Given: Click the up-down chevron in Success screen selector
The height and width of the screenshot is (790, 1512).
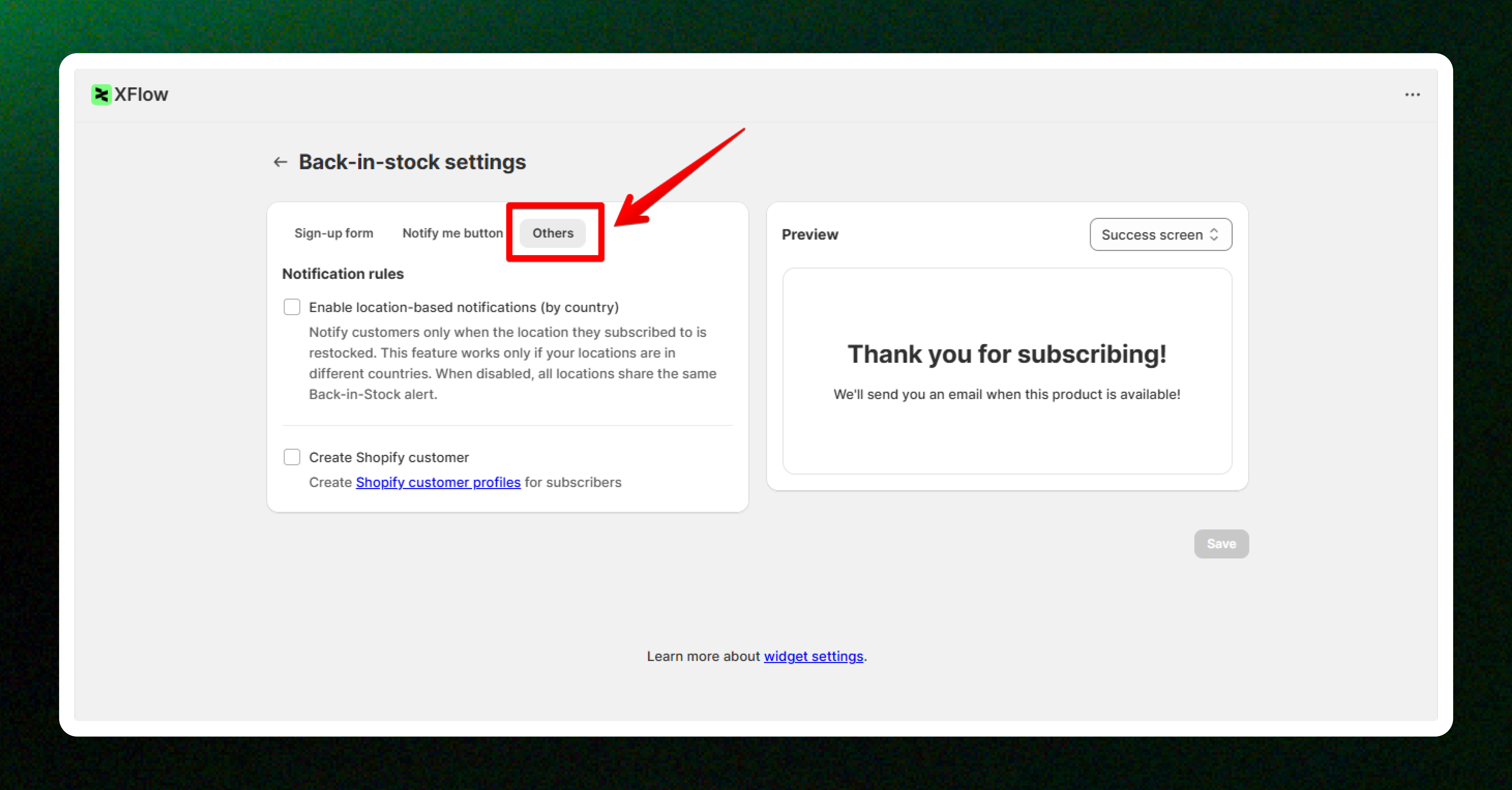Looking at the screenshot, I should coord(1214,234).
